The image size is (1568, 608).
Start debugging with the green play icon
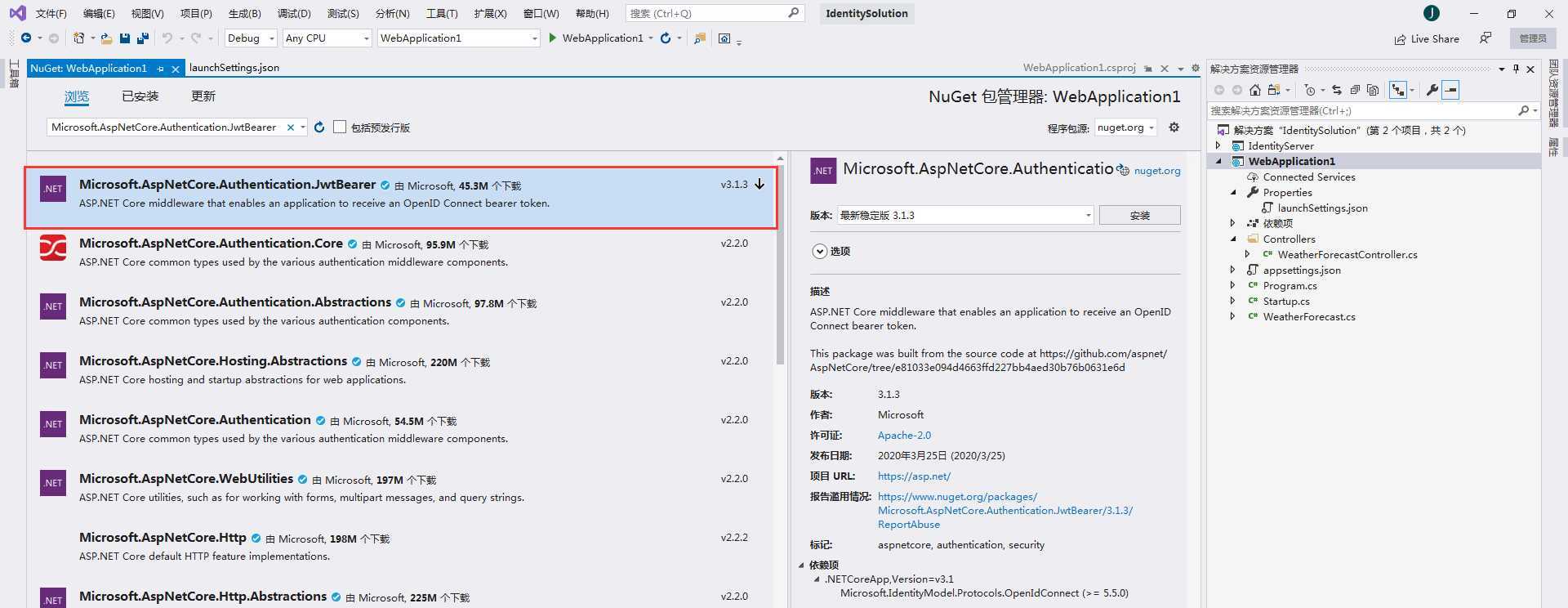coord(553,38)
